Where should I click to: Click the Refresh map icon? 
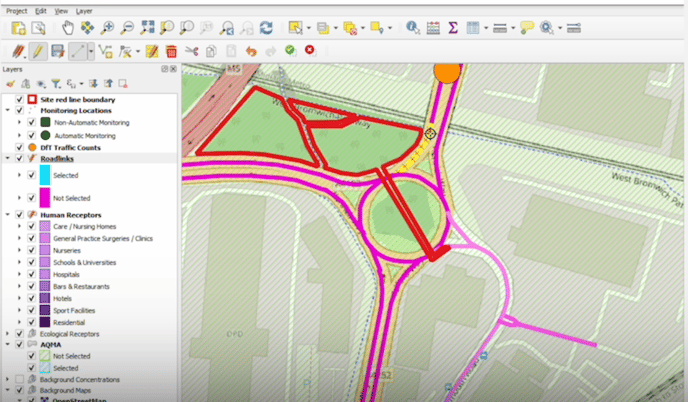[265, 28]
